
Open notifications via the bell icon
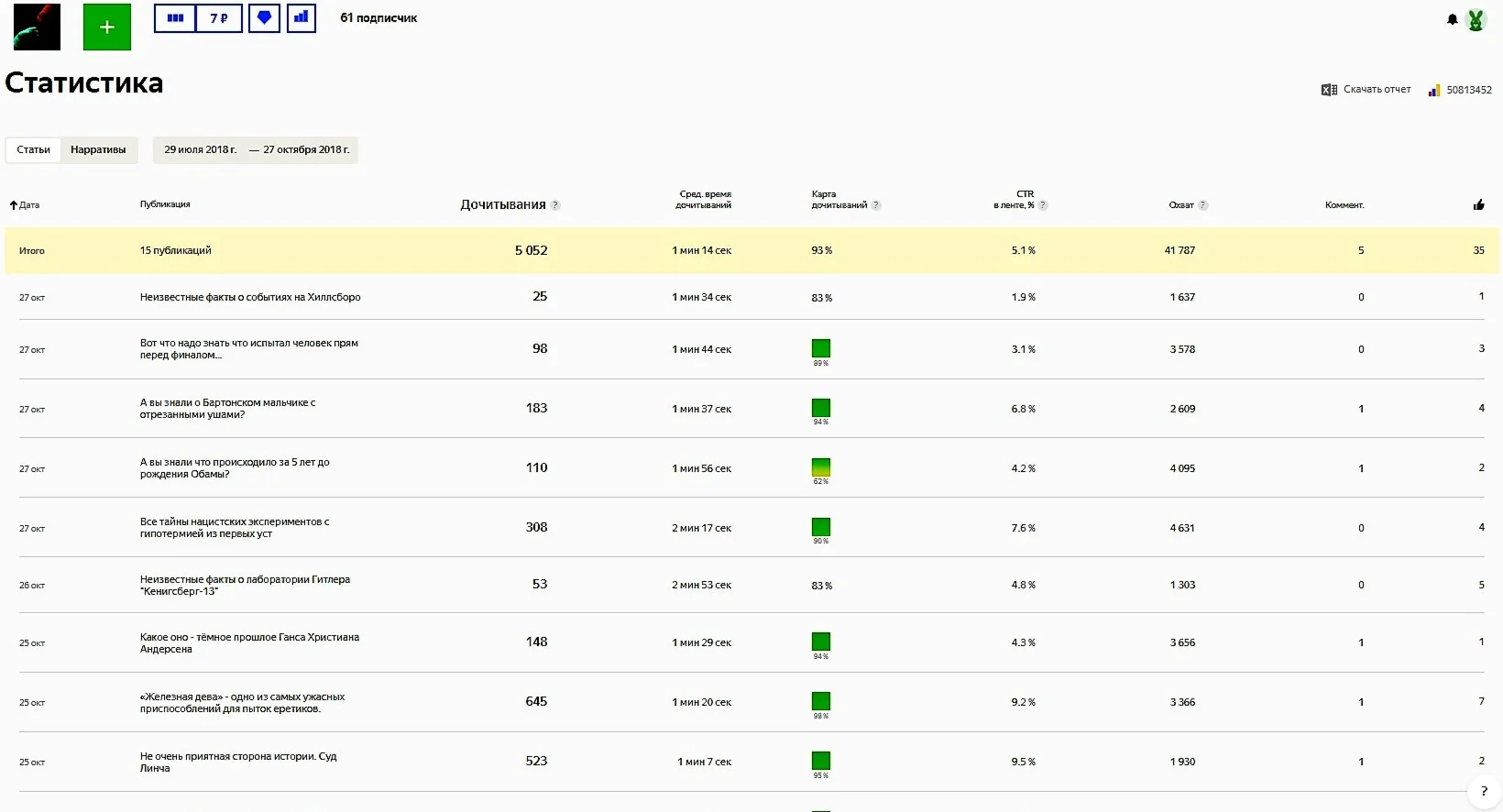pos(1452,19)
